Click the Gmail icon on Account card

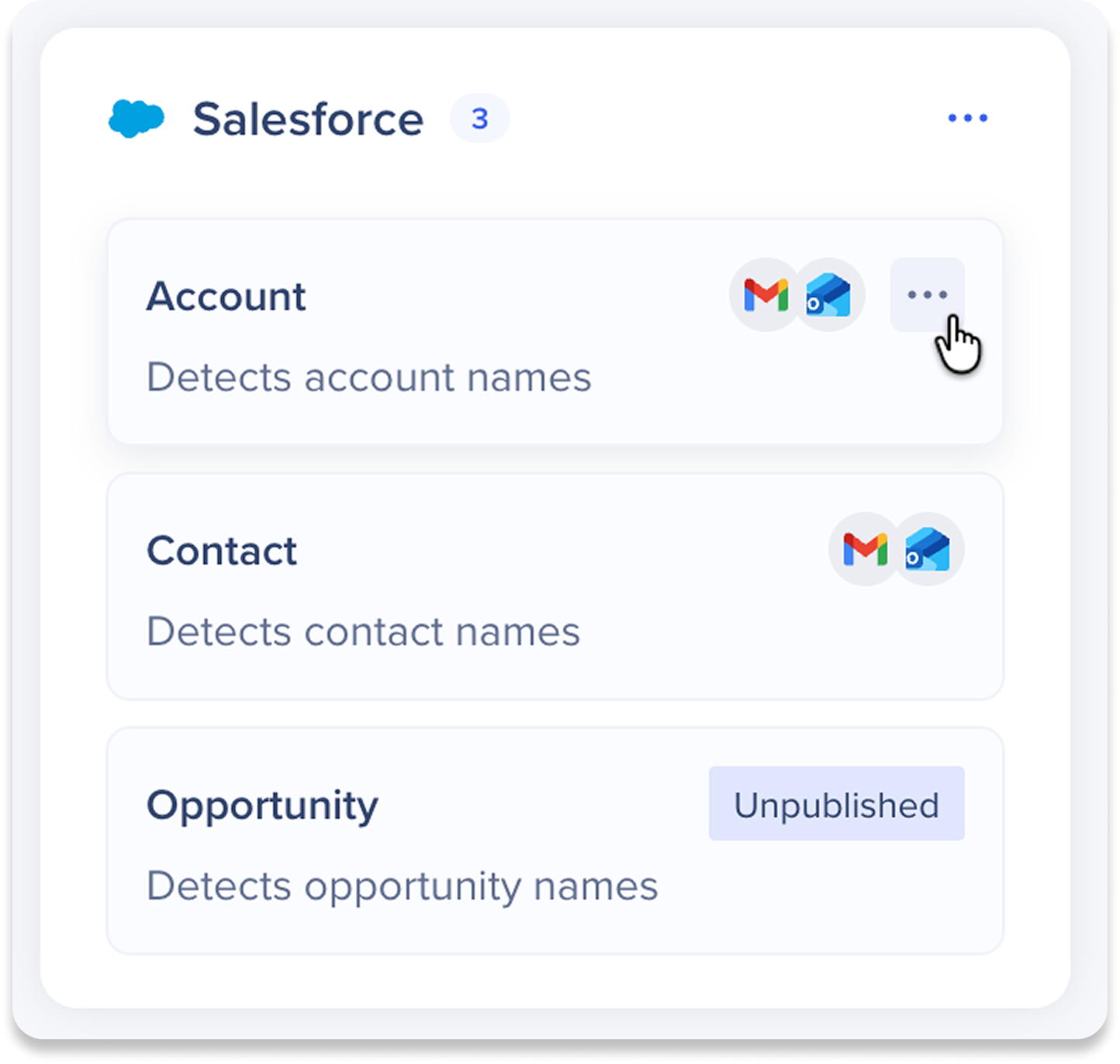click(x=766, y=295)
